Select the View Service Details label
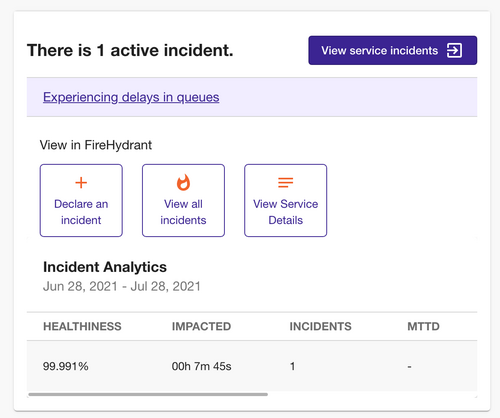This screenshot has width=500, height=418. (x=286, y=212)
